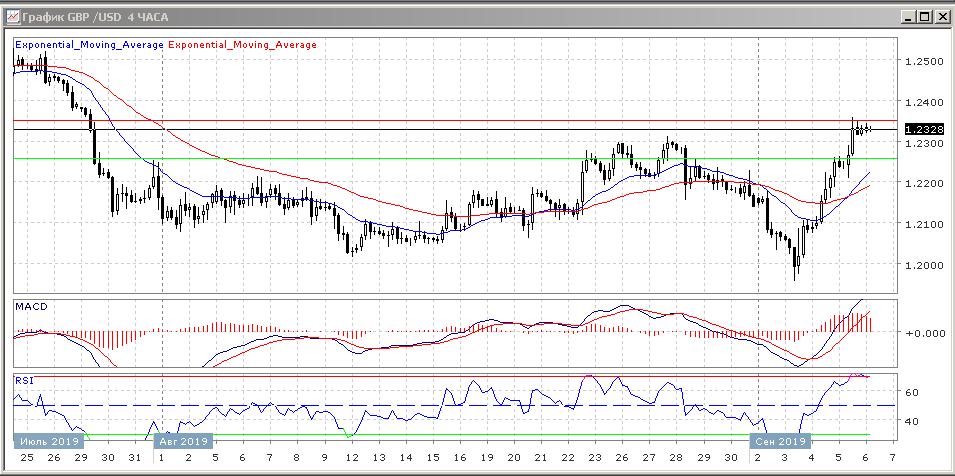Click the 1.2000 price axis label
This screenshot has height=476, width=955.
923,265
